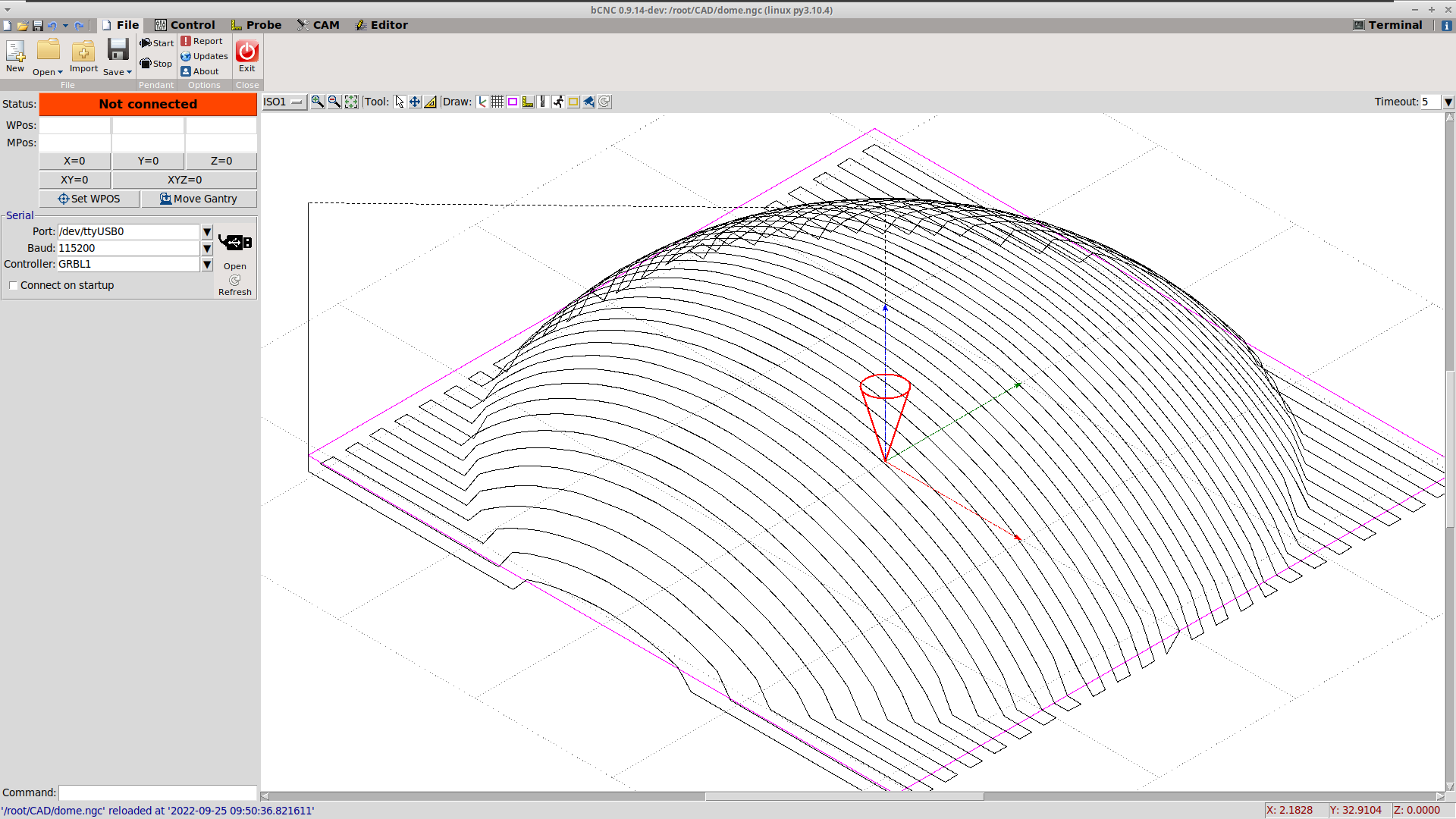
Task: Click the horizontal canvas scrollbar
Action: (844, 796)
